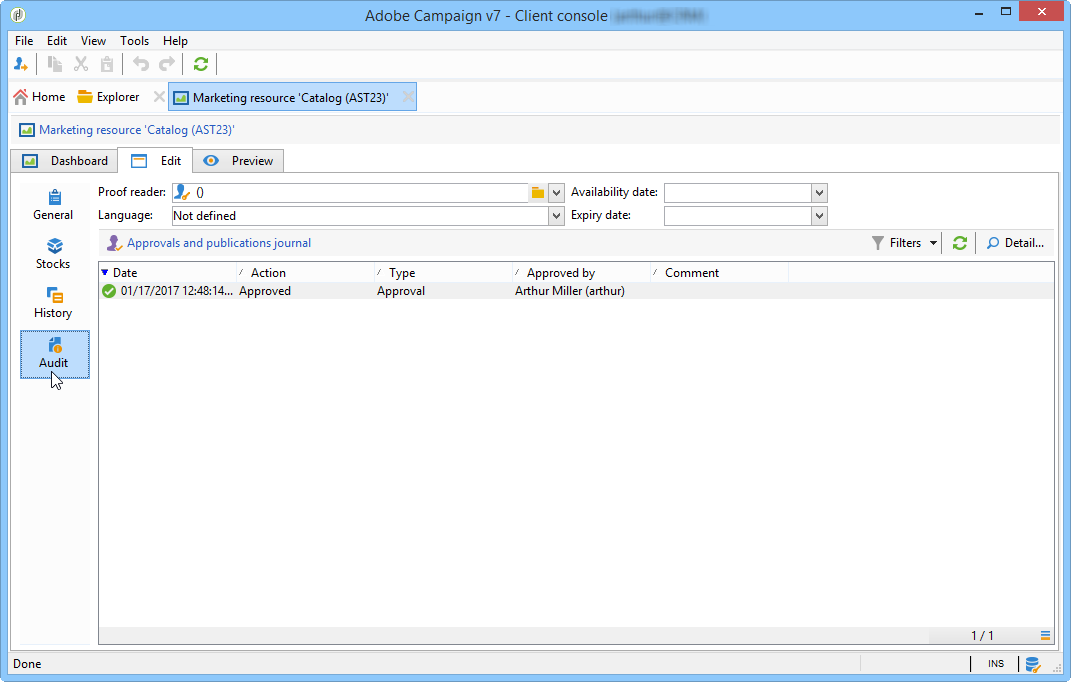Switch to the Edit tab

(156, 162)
